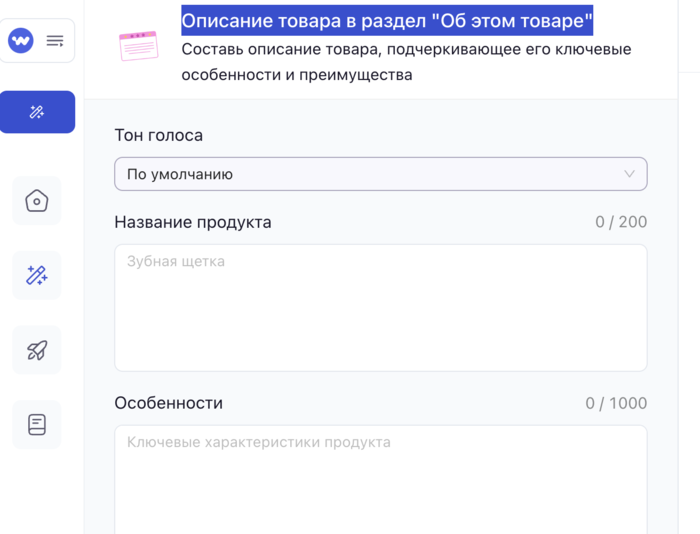
Task: Click the blue magic wand sidebar button
Action: pyautogui.click(x=37, y=112)
